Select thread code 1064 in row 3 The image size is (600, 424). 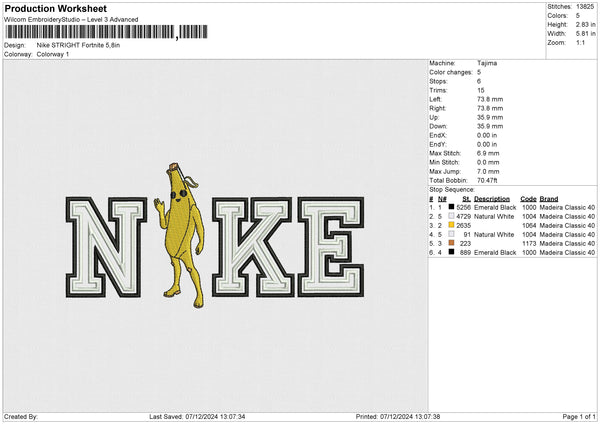[x=529, y=225]
